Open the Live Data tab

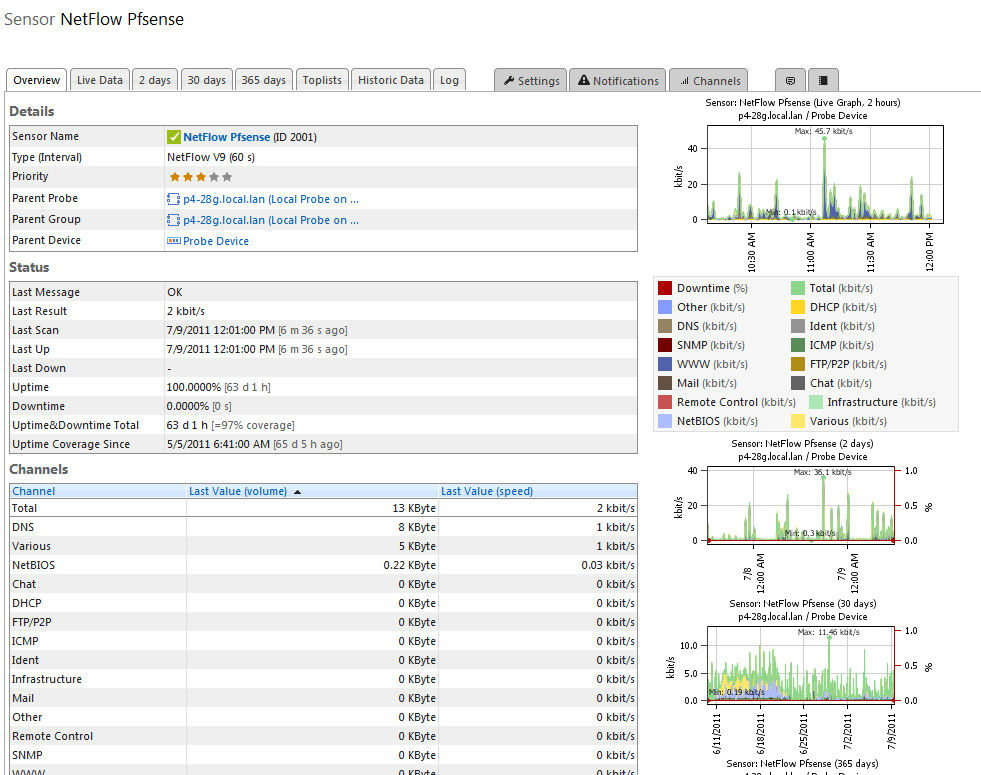100,80
